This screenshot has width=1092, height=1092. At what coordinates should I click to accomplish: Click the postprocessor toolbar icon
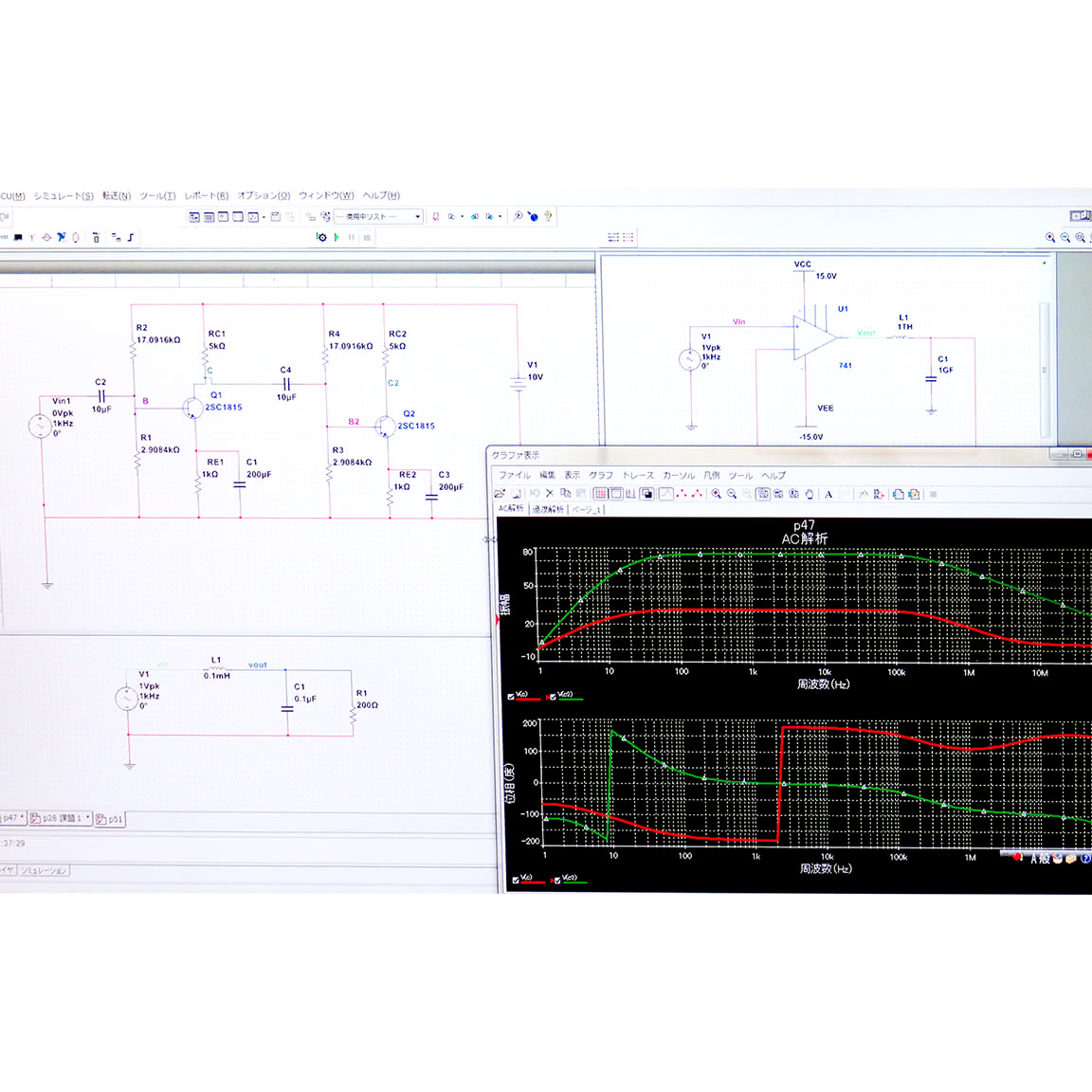(x=276, y=216)
